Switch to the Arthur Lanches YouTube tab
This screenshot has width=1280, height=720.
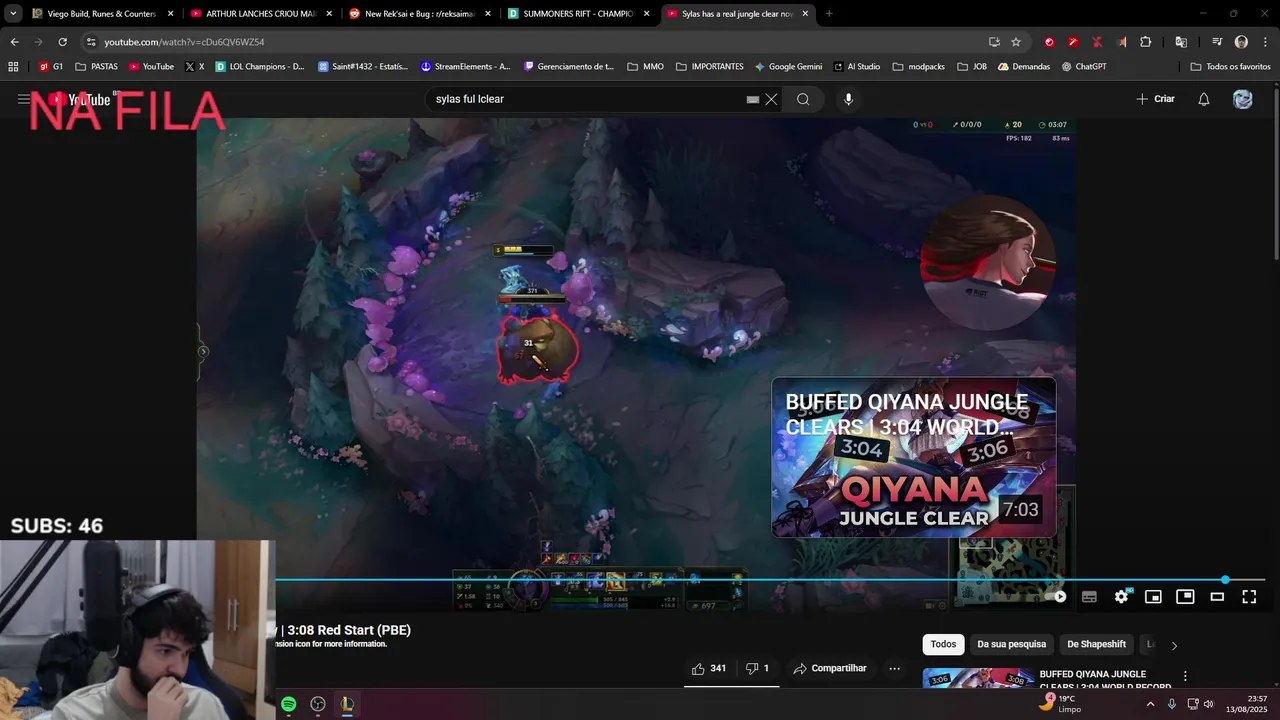(260, 14)
